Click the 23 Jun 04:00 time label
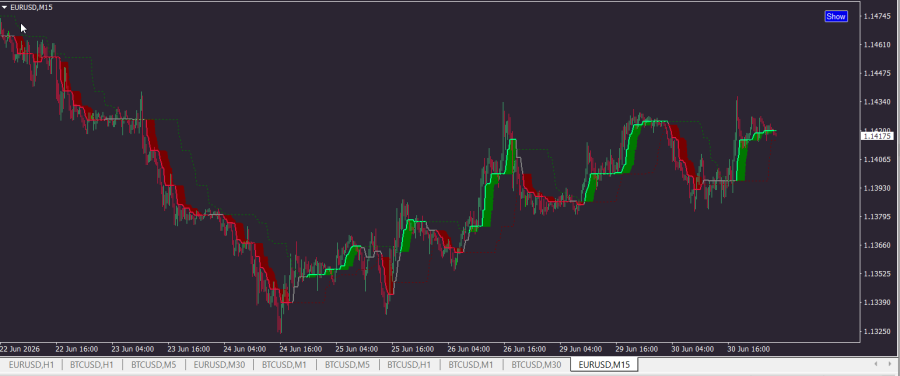The width and height of the screenshot is (900, 376). (x=133, y=349)
